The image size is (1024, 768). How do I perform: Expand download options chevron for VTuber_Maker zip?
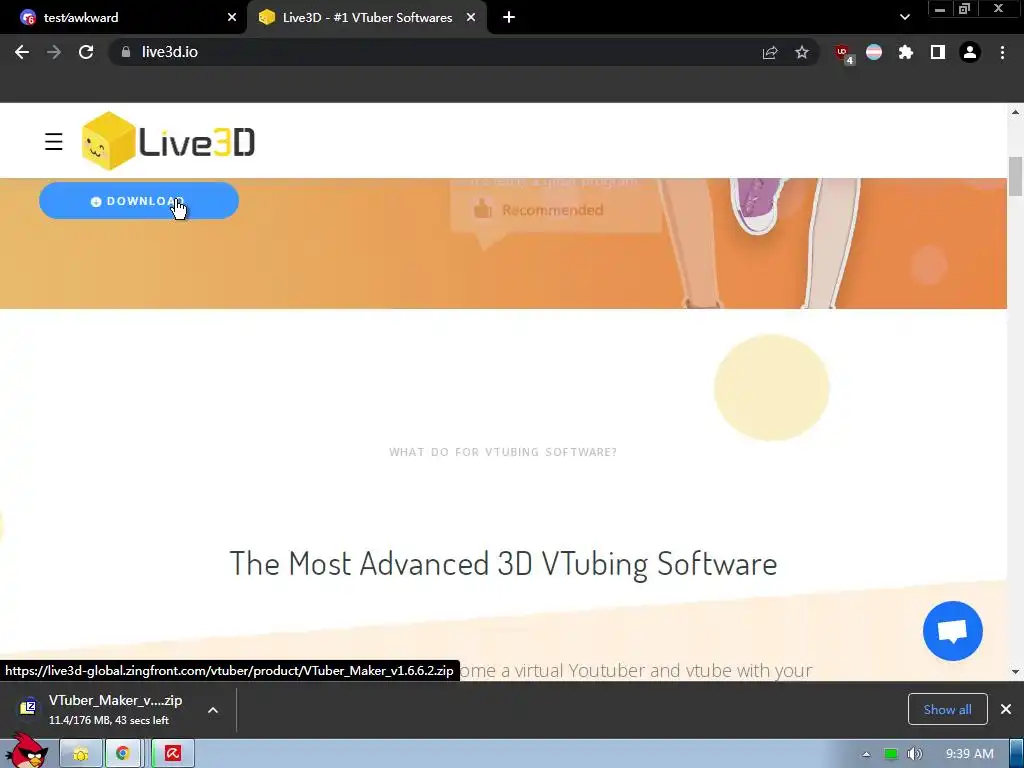213,710
